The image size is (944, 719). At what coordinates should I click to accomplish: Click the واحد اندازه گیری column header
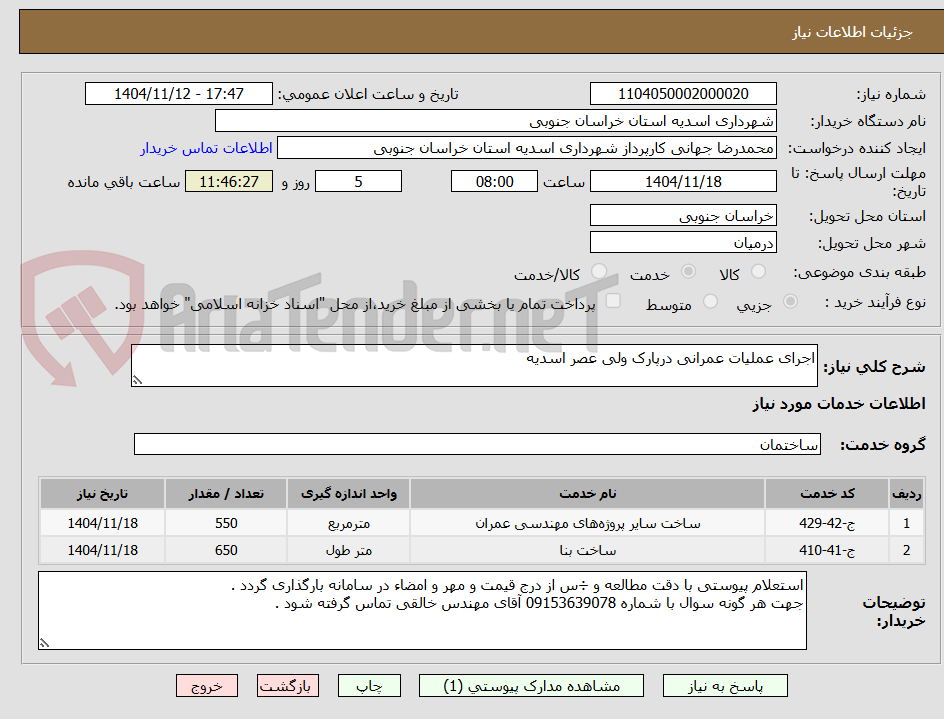(x=349, y=494)
